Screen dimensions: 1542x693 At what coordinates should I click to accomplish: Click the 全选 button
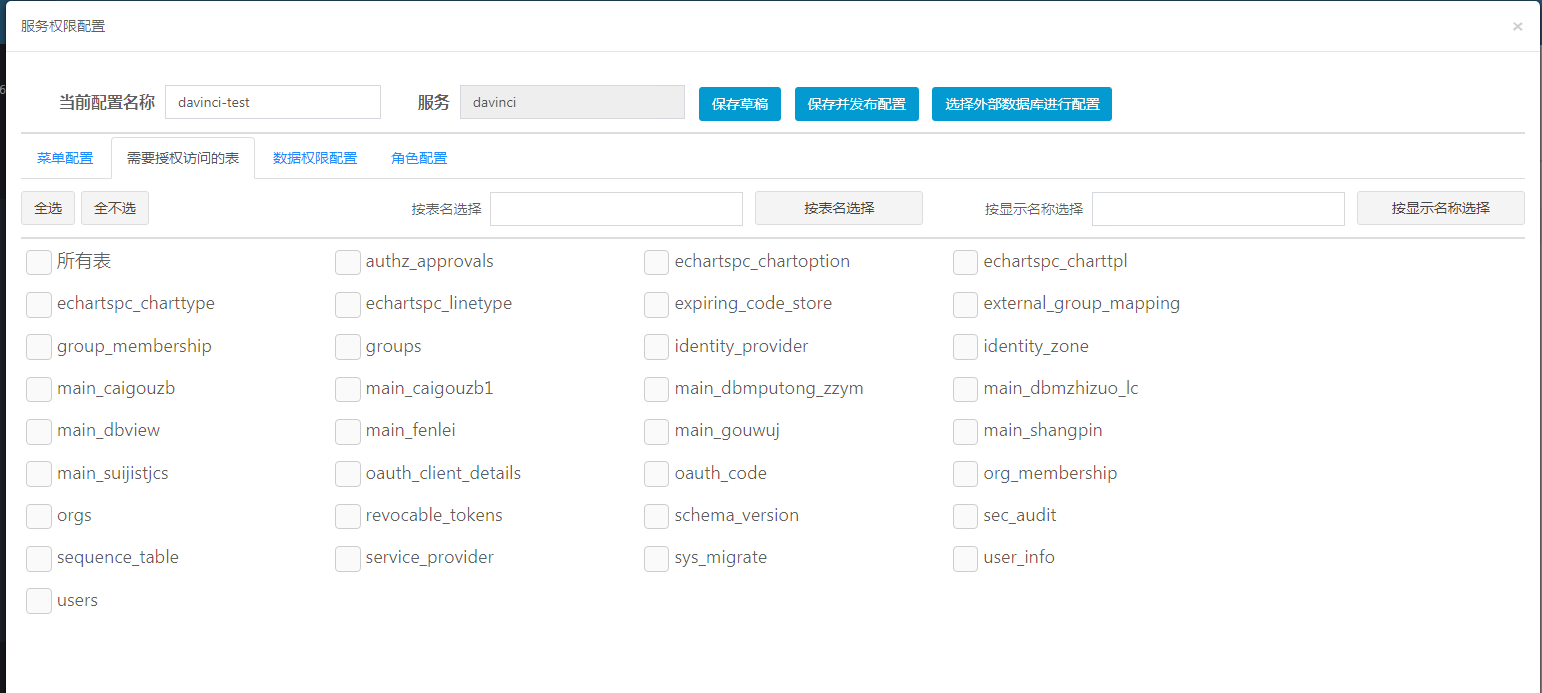pyautogui.click(x=48, y=208)
